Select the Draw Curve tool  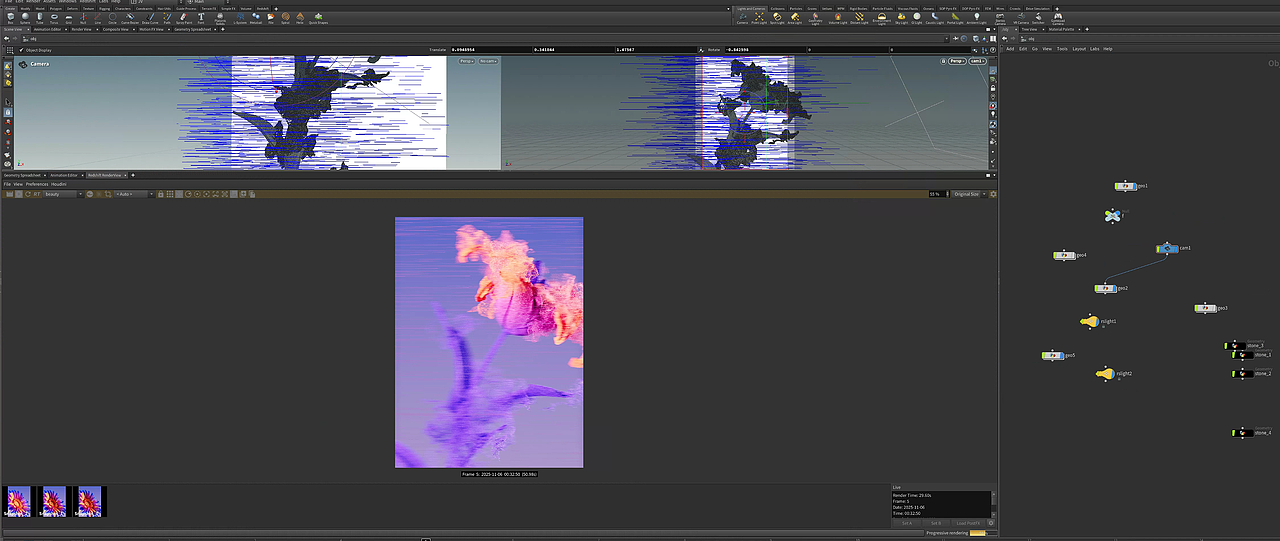point(149,18)
